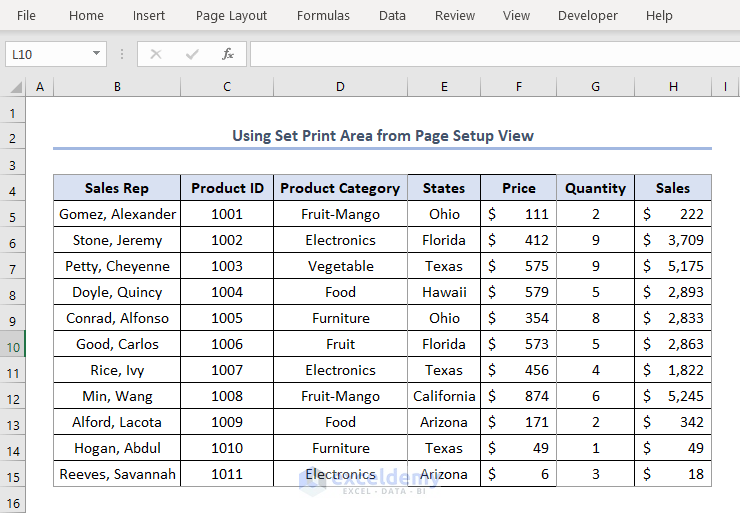Click the Enter checkmark in formula bar
The height and width of the screenshot is (513, 740).
pos(192,54)
